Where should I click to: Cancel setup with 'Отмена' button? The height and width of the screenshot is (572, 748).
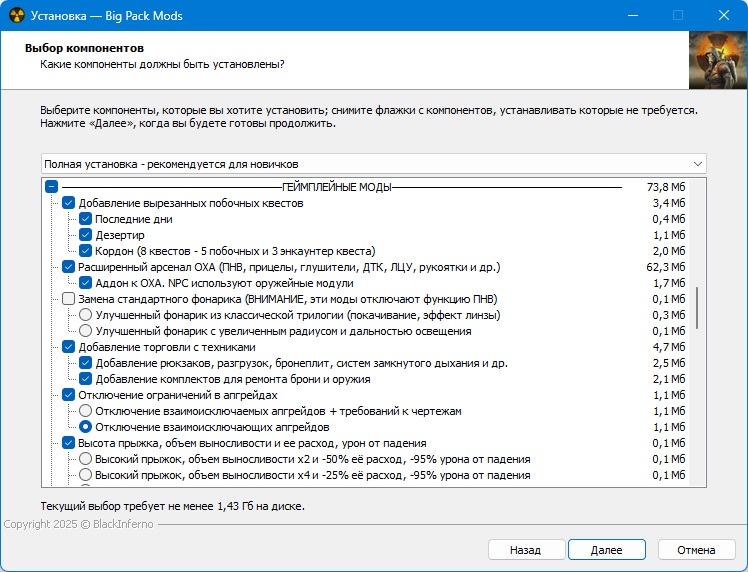tap(695, 550)
